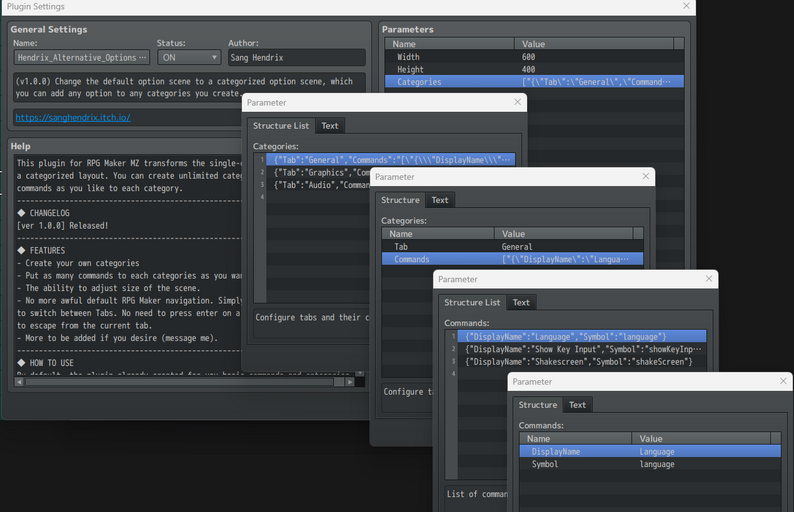Open the plugin Name browse ellipsis button
Viewport: 794px width, 512px height.
coord(143,57)
